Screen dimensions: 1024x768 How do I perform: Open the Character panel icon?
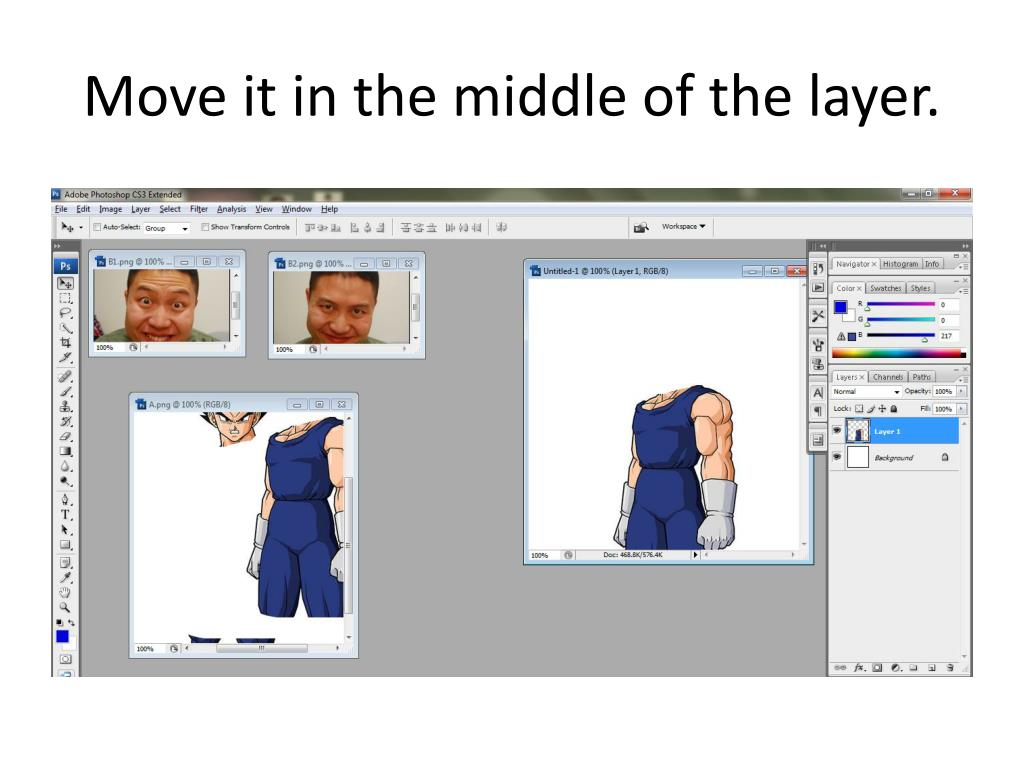coord(818,392)
